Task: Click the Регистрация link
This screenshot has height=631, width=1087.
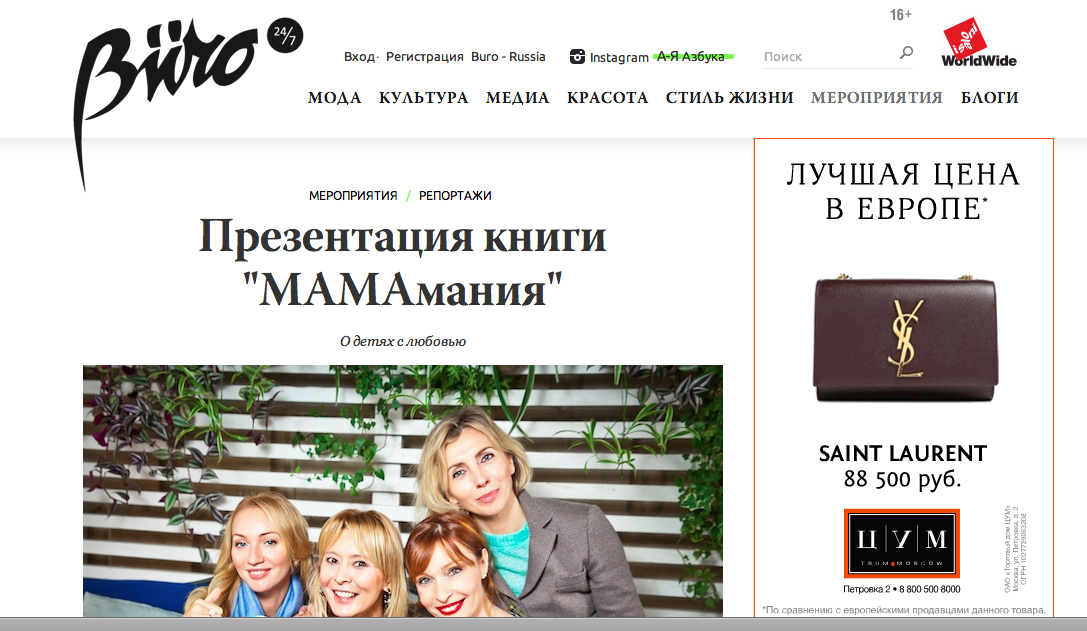Action: point(424,57)
